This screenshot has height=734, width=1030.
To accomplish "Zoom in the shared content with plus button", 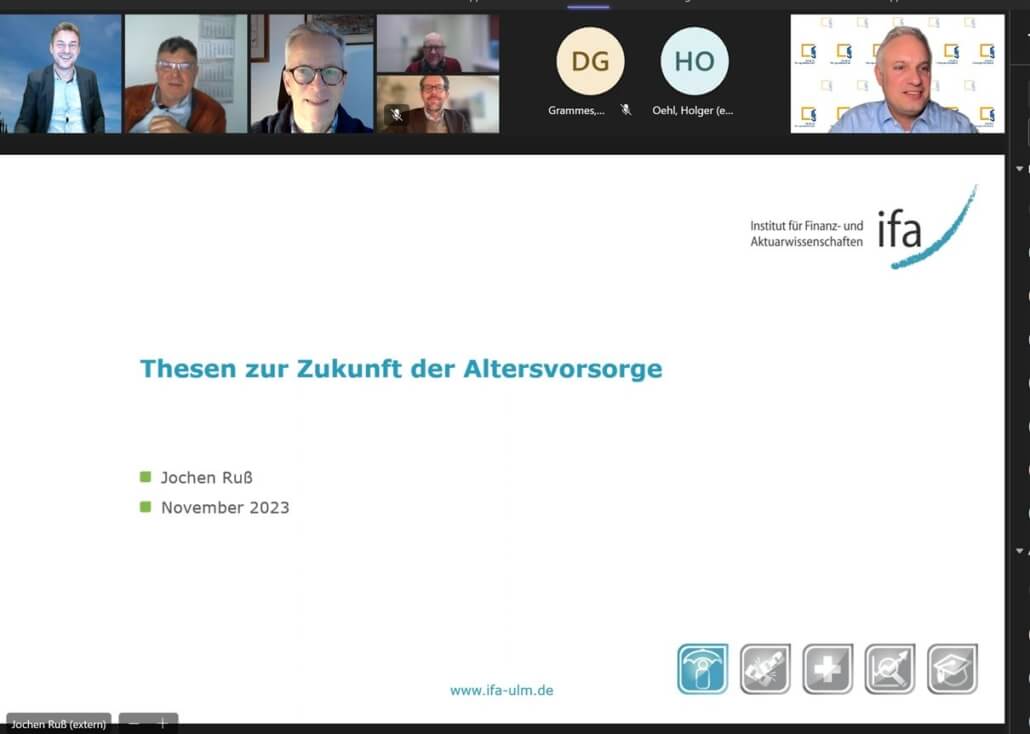I will coord(162,723).
